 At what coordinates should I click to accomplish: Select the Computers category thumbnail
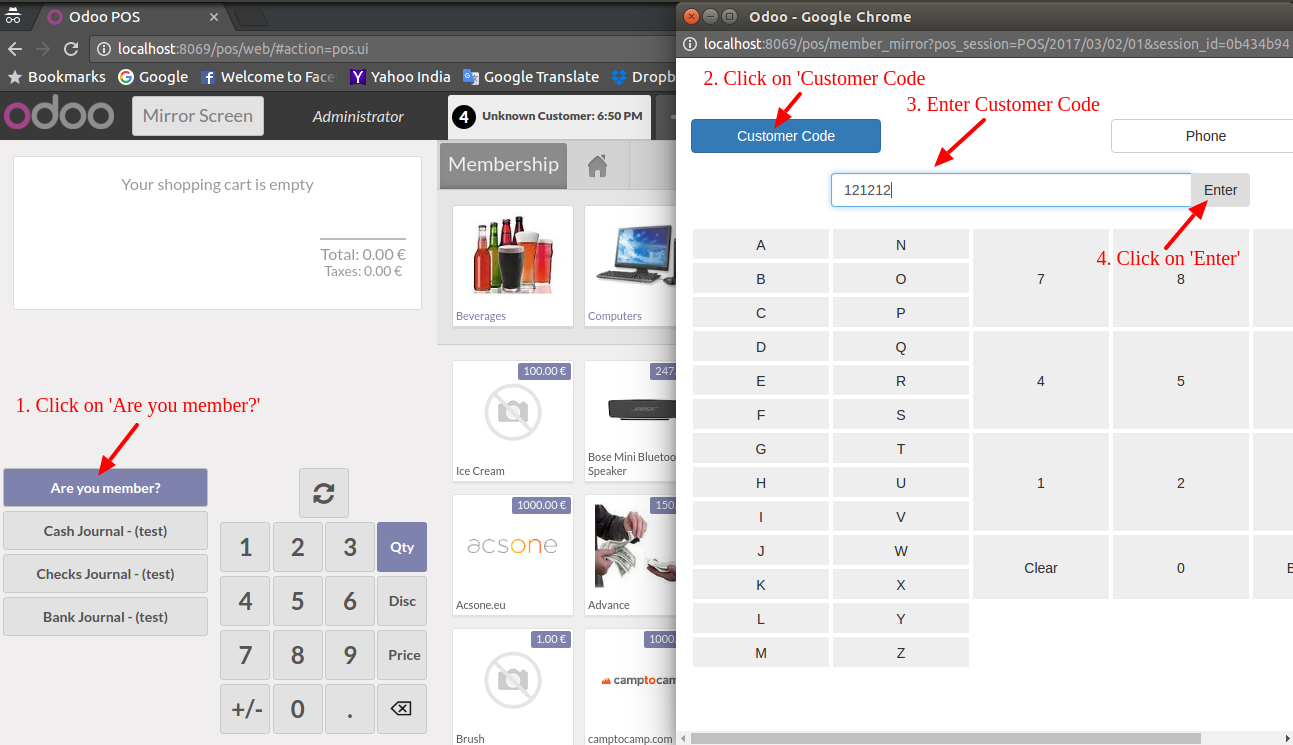(630, 266)
